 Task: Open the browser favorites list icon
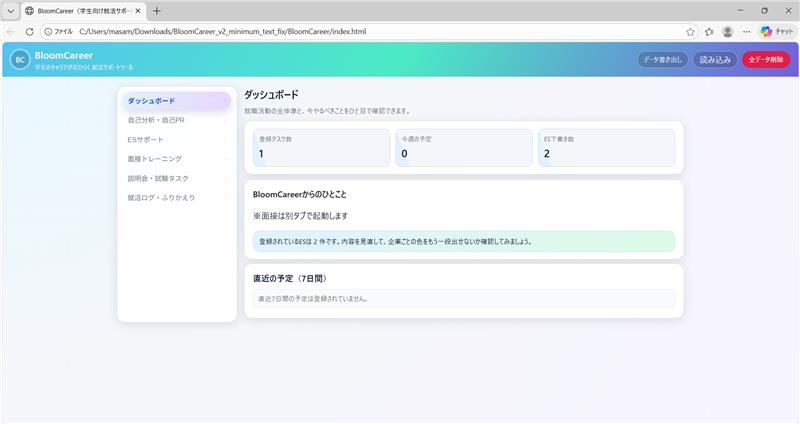(x=709, y=32)
